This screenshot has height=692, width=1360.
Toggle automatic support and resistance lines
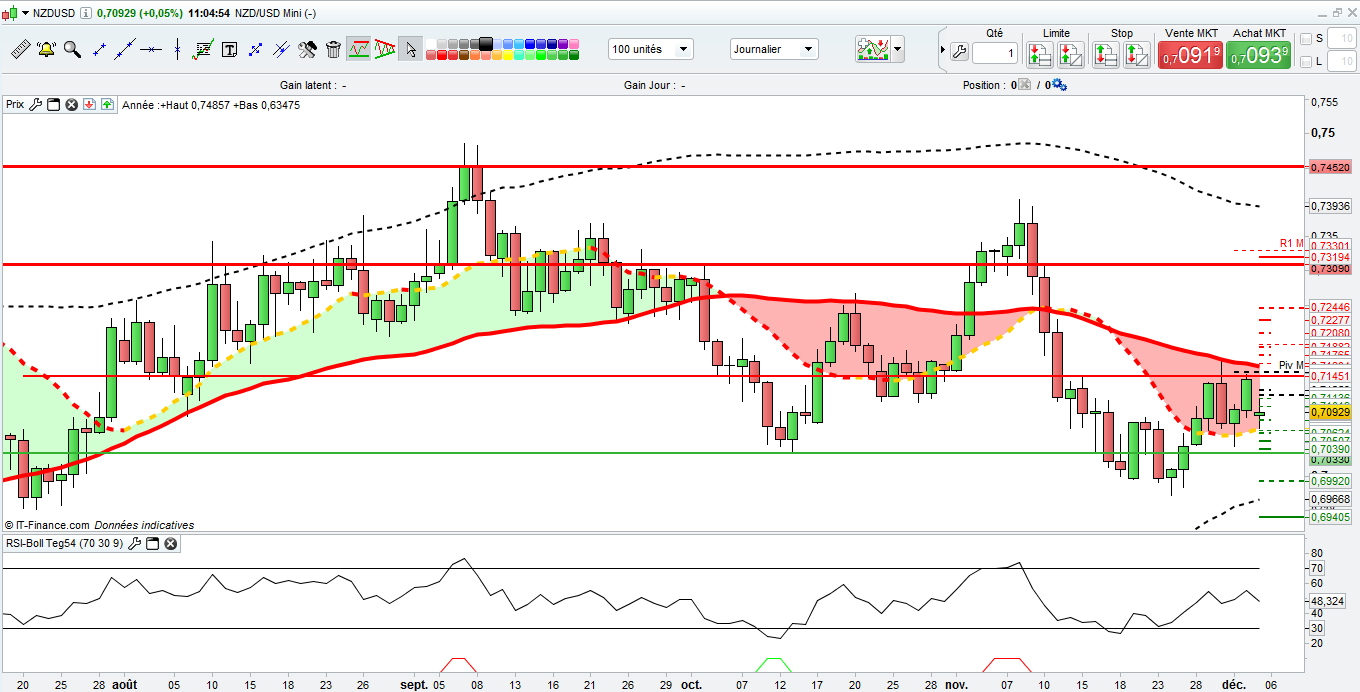[x=359, y=49]
